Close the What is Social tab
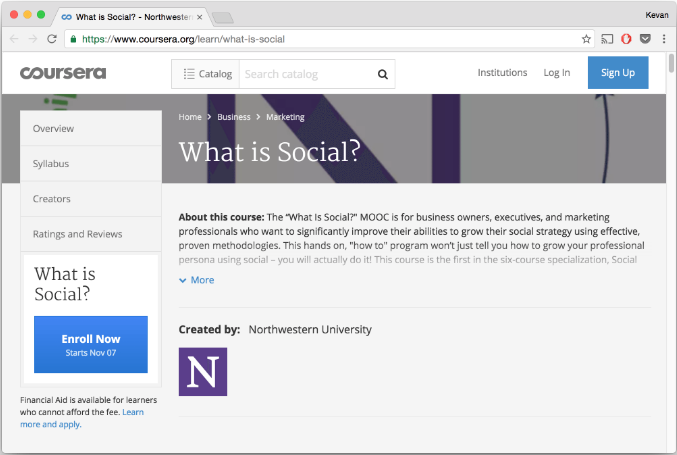677x455 pixels. tap(199, 17)
